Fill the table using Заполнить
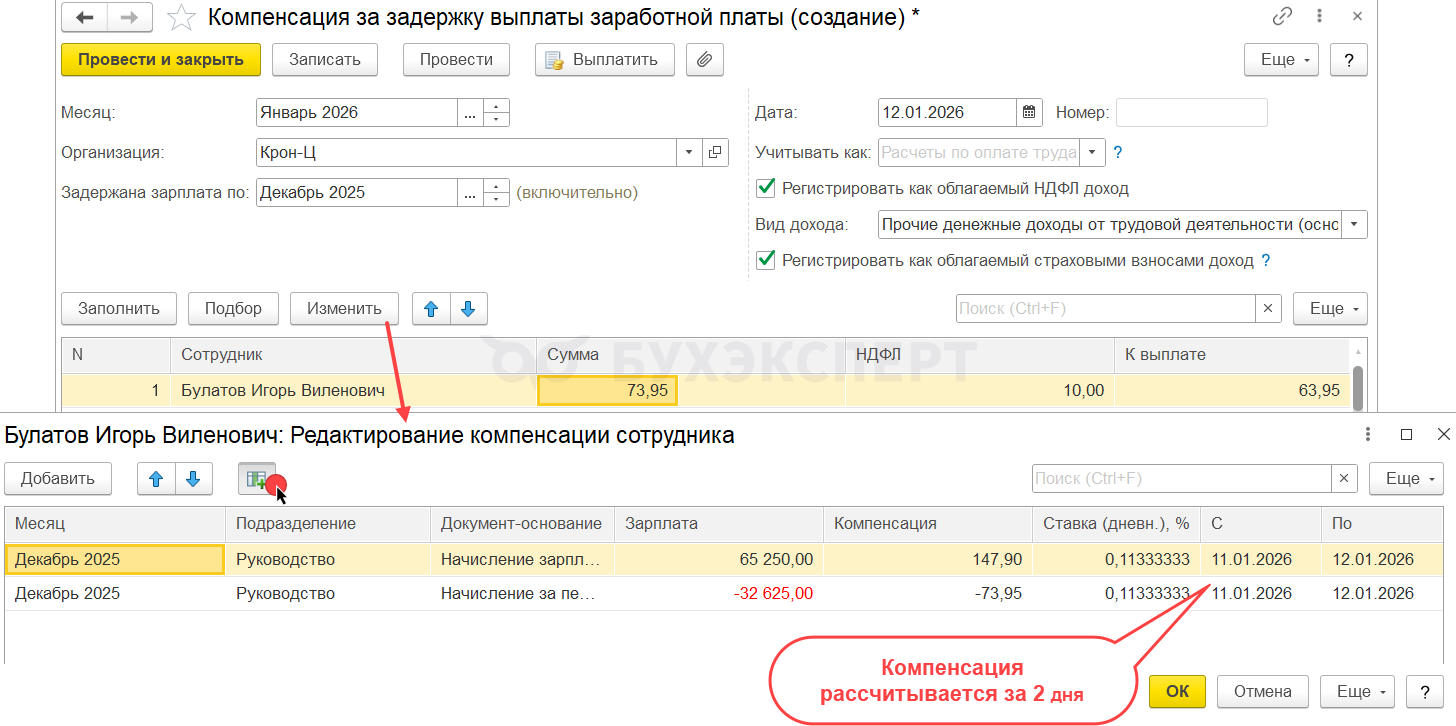 point(119,309)
